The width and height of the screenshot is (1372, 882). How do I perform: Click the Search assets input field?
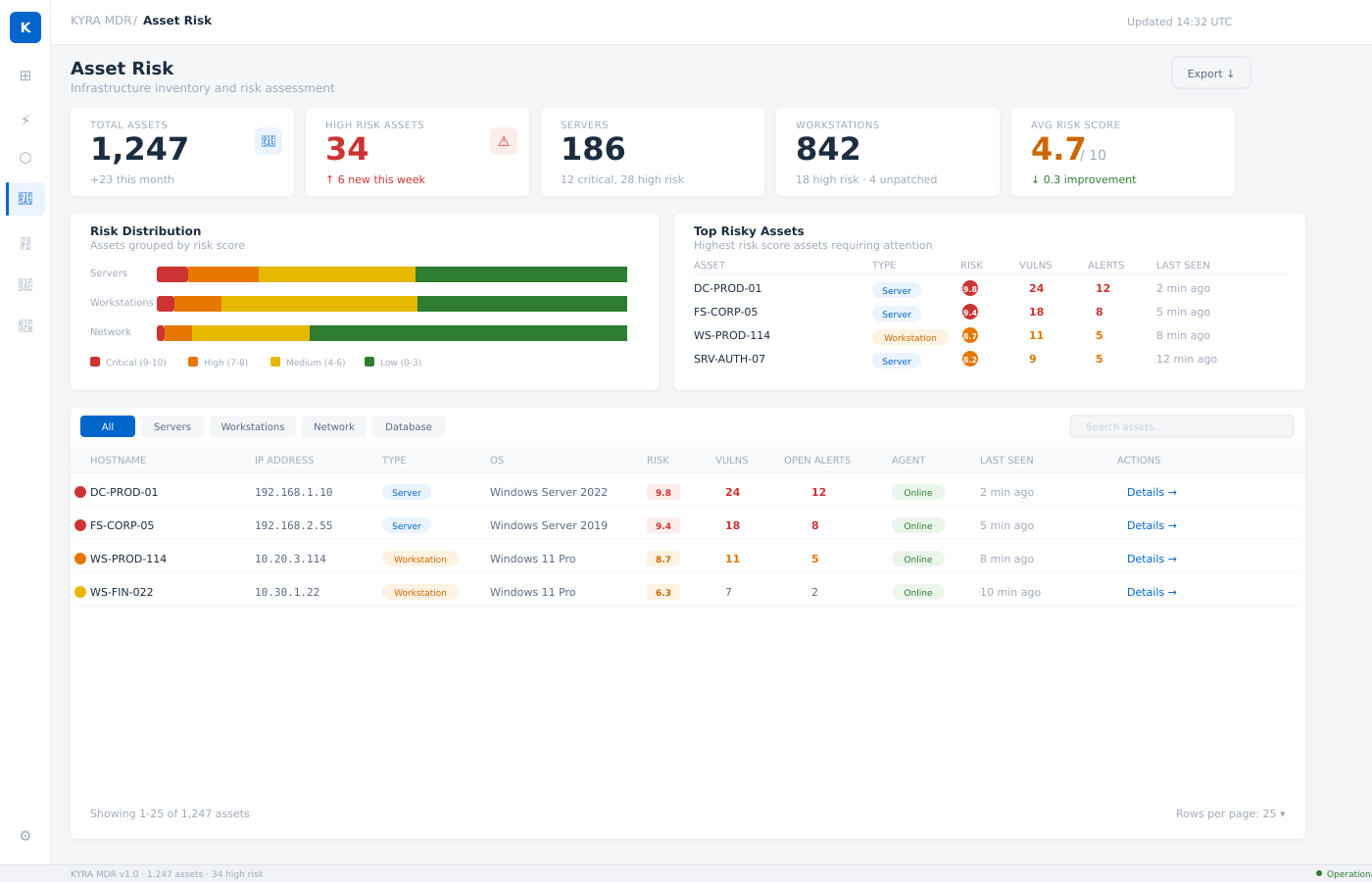point(1181,426)
